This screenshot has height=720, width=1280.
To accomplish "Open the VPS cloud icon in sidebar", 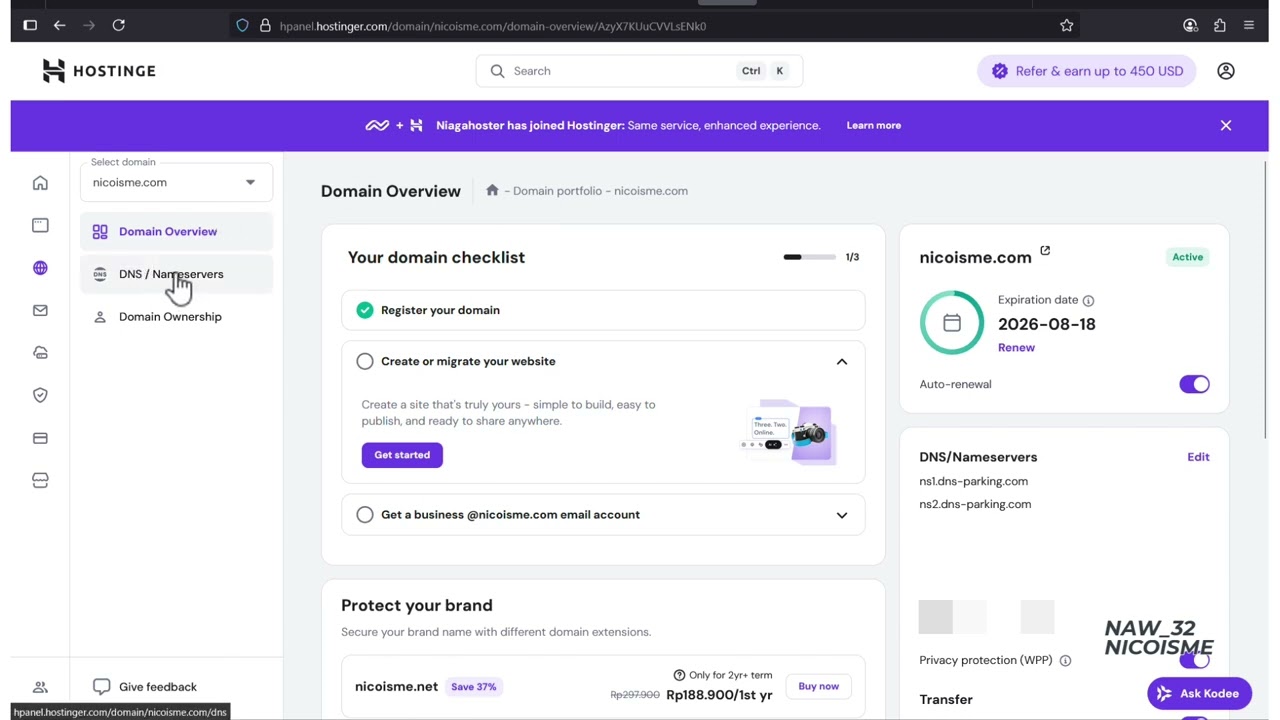I will (40, 353).
